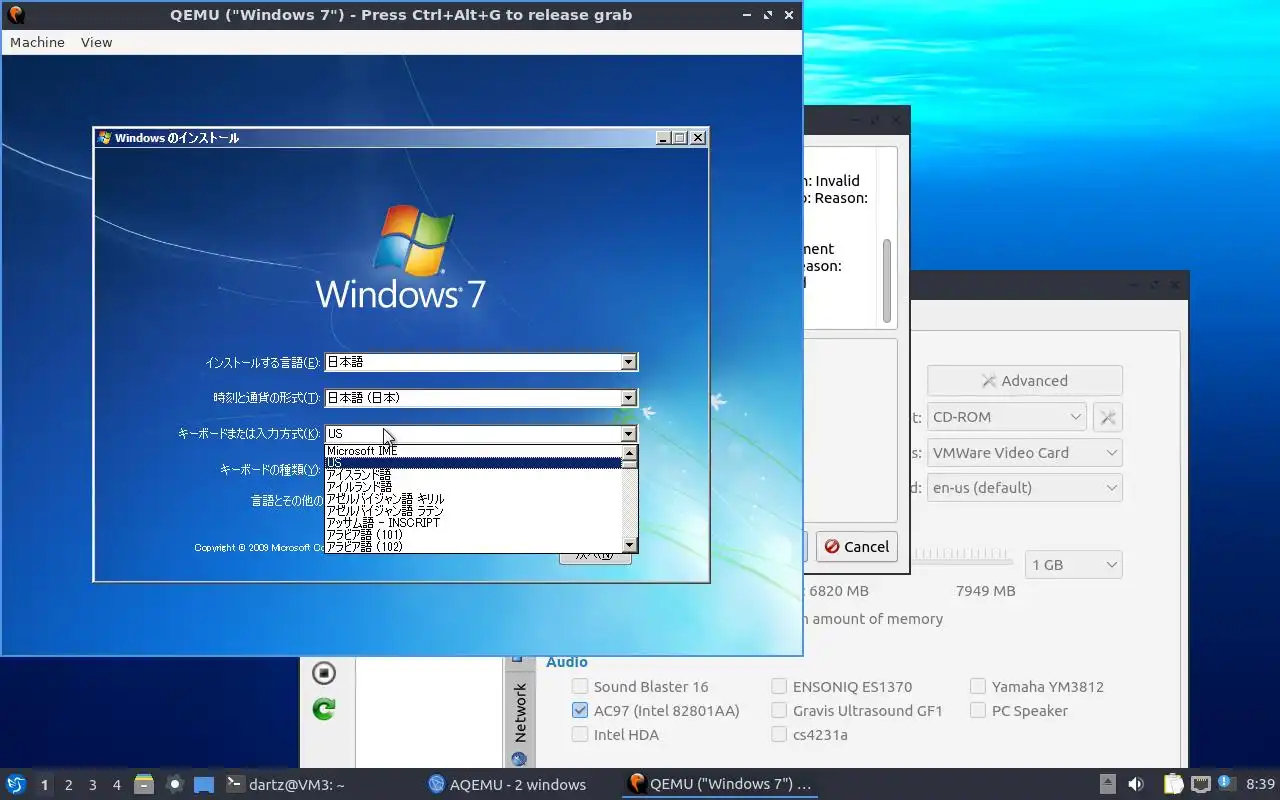The height and width of the screenshot is (800, 1280).
Task: Click the network connection tray icon
Action: click(x=1200, y=785)
